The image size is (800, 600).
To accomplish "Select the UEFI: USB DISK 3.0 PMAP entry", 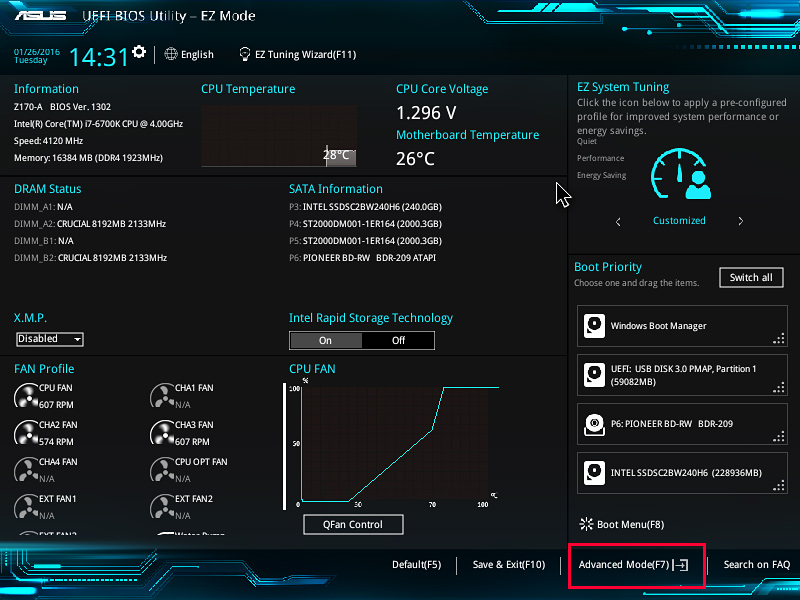I will (x=682, y=375).
